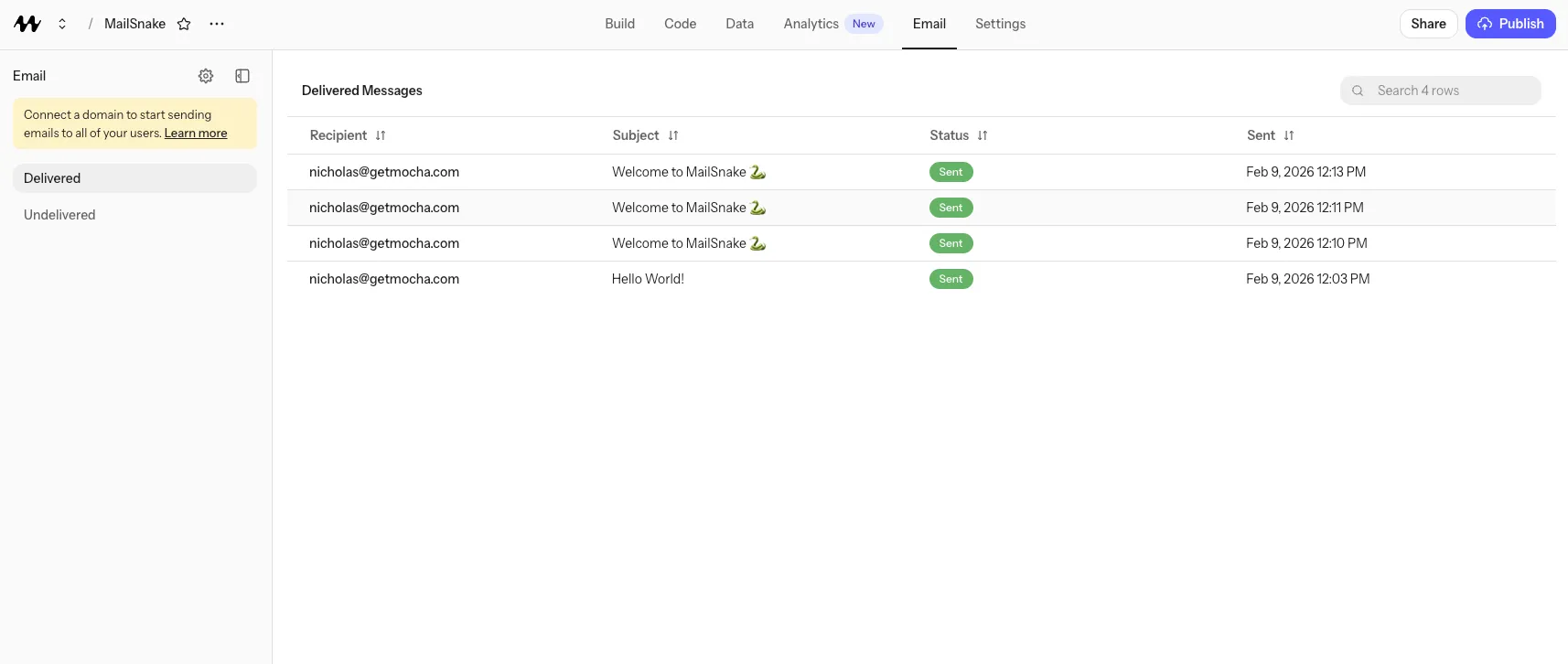Switch to the Data tab
Image resolution: width=1568 pixels, height=664 pixels.
tap(739, 24)
